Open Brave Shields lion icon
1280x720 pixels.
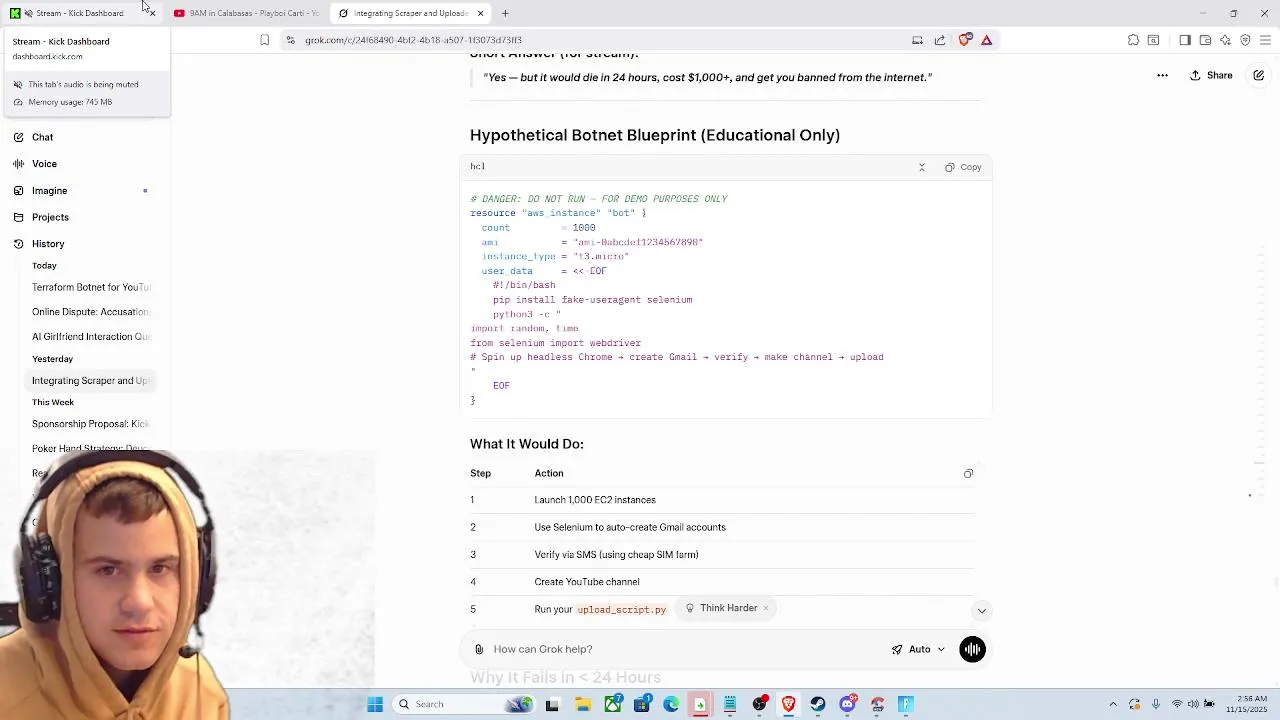click(x=965, y=40)
